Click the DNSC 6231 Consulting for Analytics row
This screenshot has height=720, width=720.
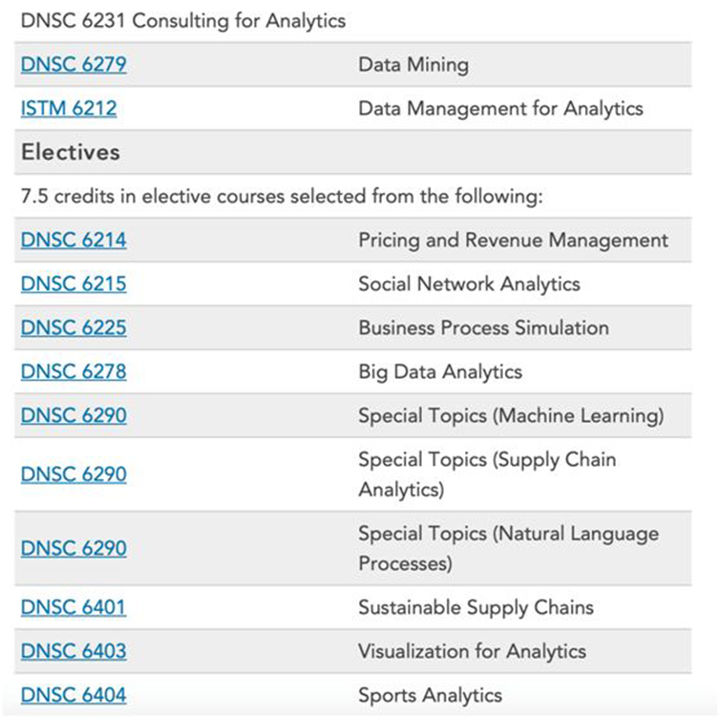click(x=183, y=21)
